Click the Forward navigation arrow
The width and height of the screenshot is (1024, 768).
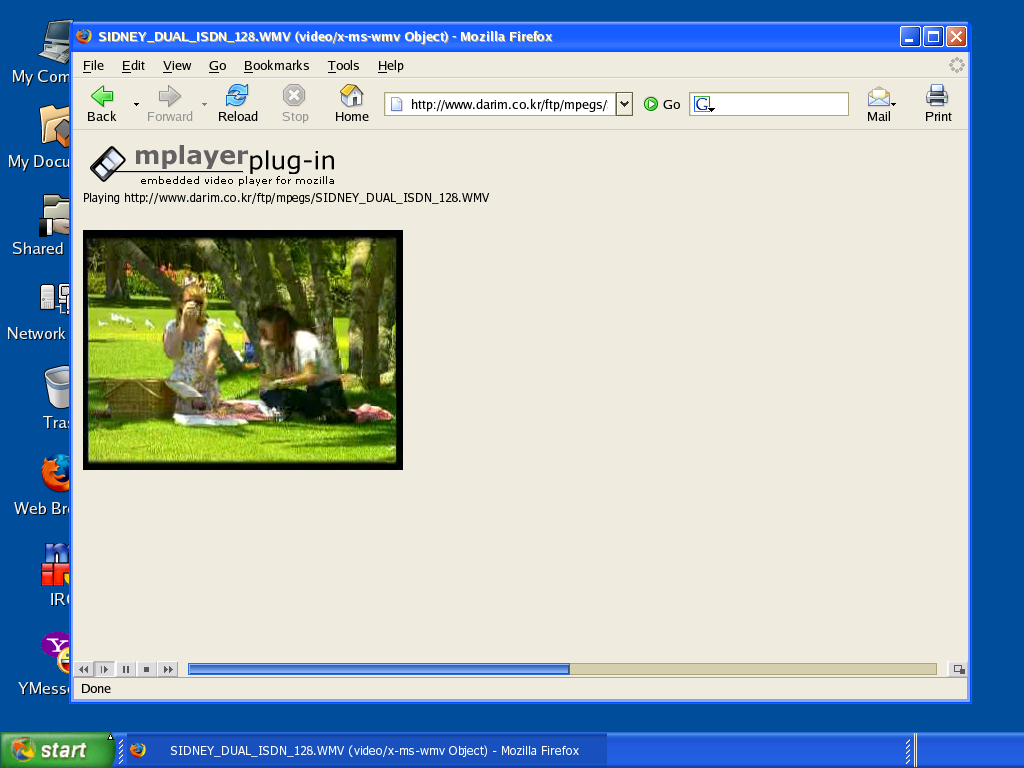tap(170, 104)
